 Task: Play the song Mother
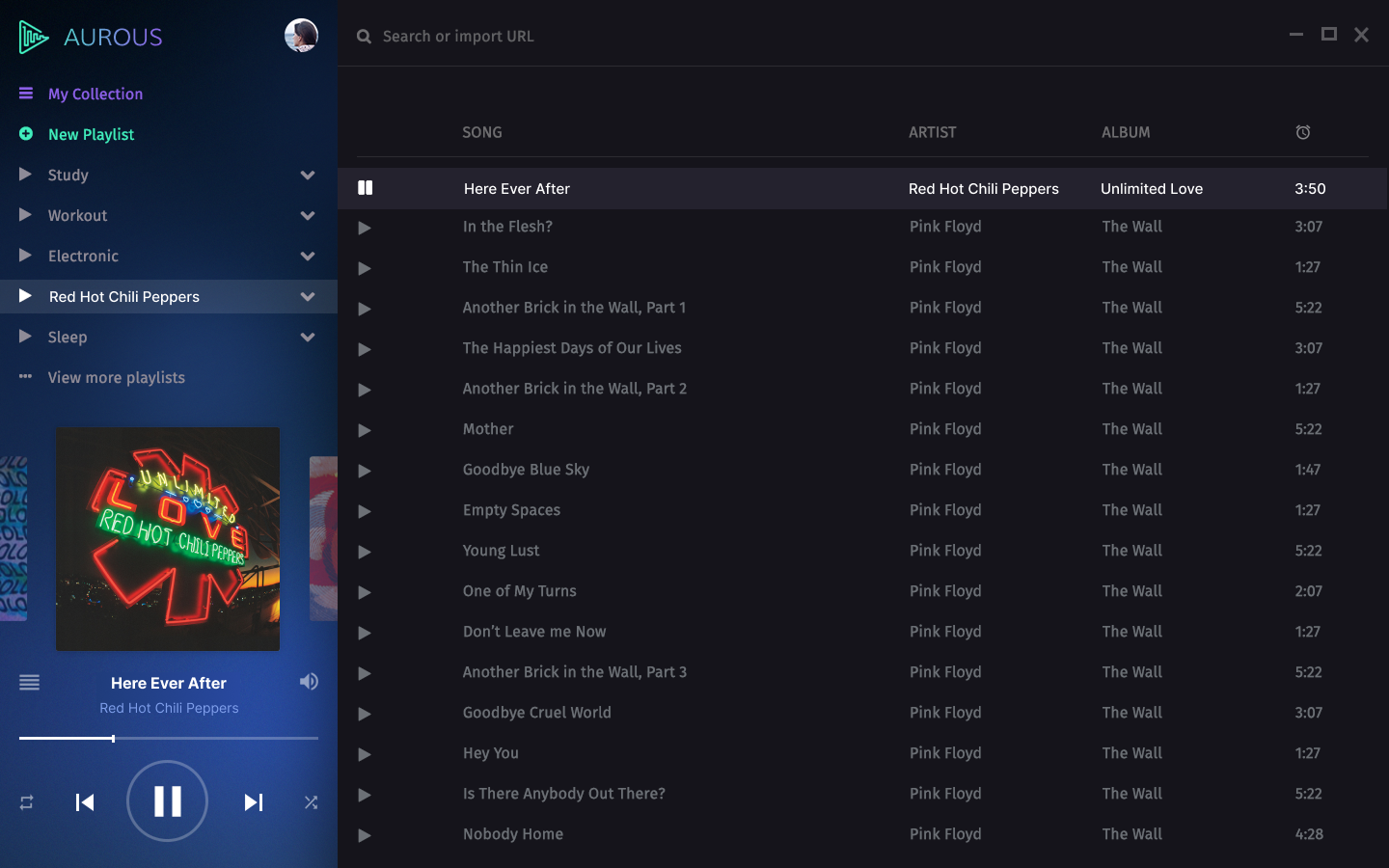(365, 430)
